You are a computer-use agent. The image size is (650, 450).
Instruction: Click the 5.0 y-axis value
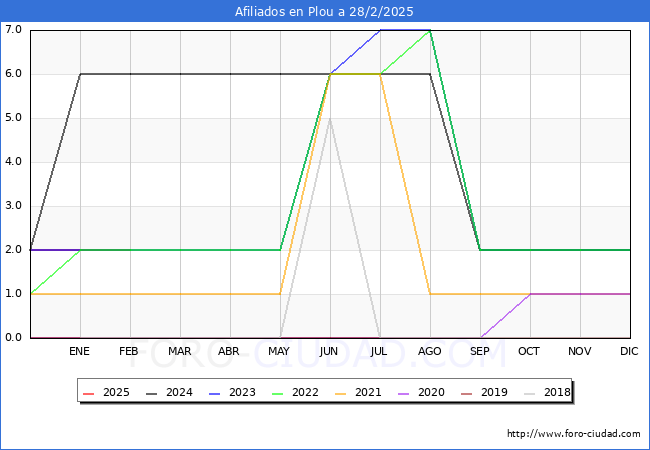pos(13,118)
